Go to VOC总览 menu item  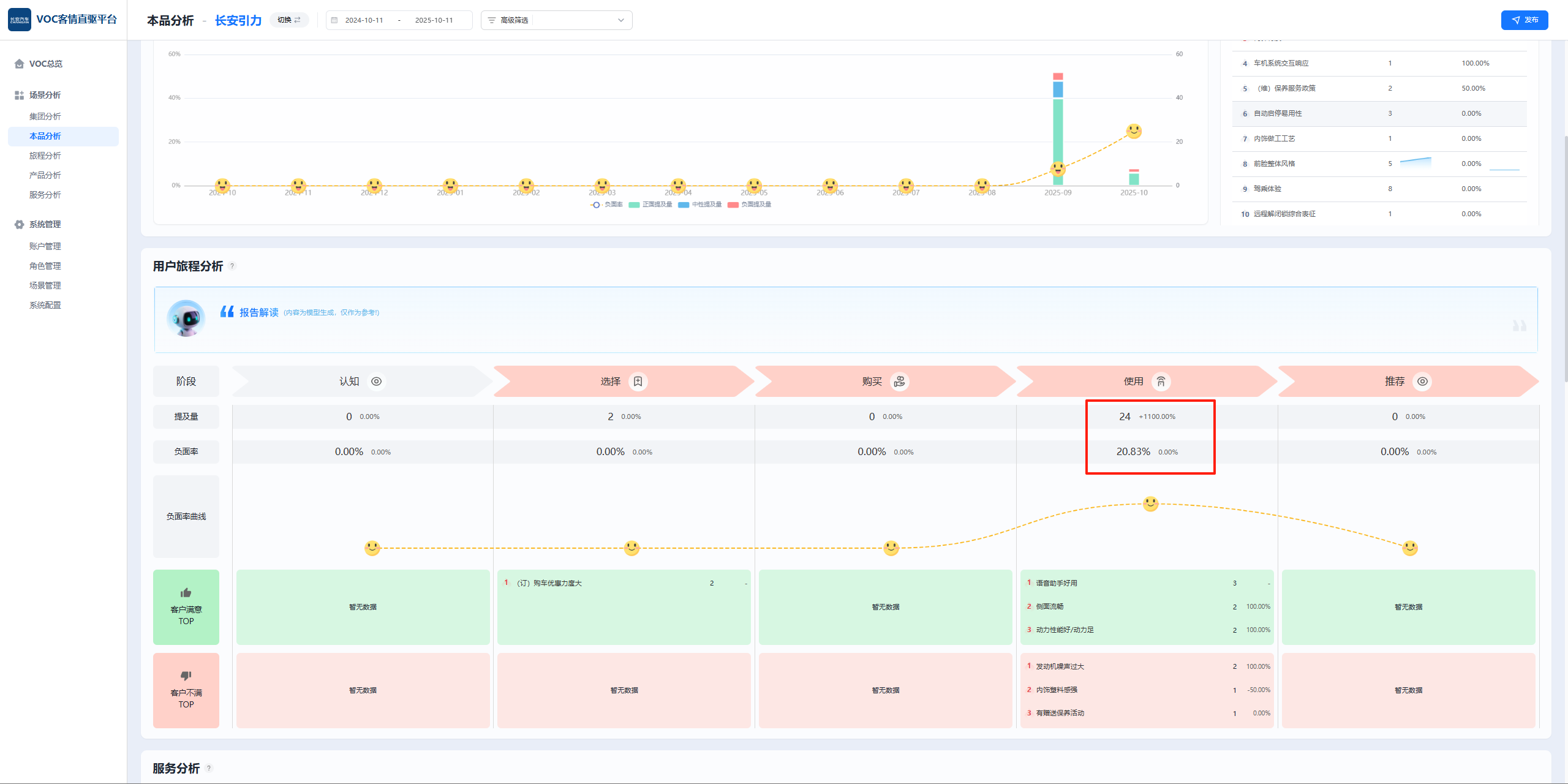pyautogui.click(x=45, y=64)
